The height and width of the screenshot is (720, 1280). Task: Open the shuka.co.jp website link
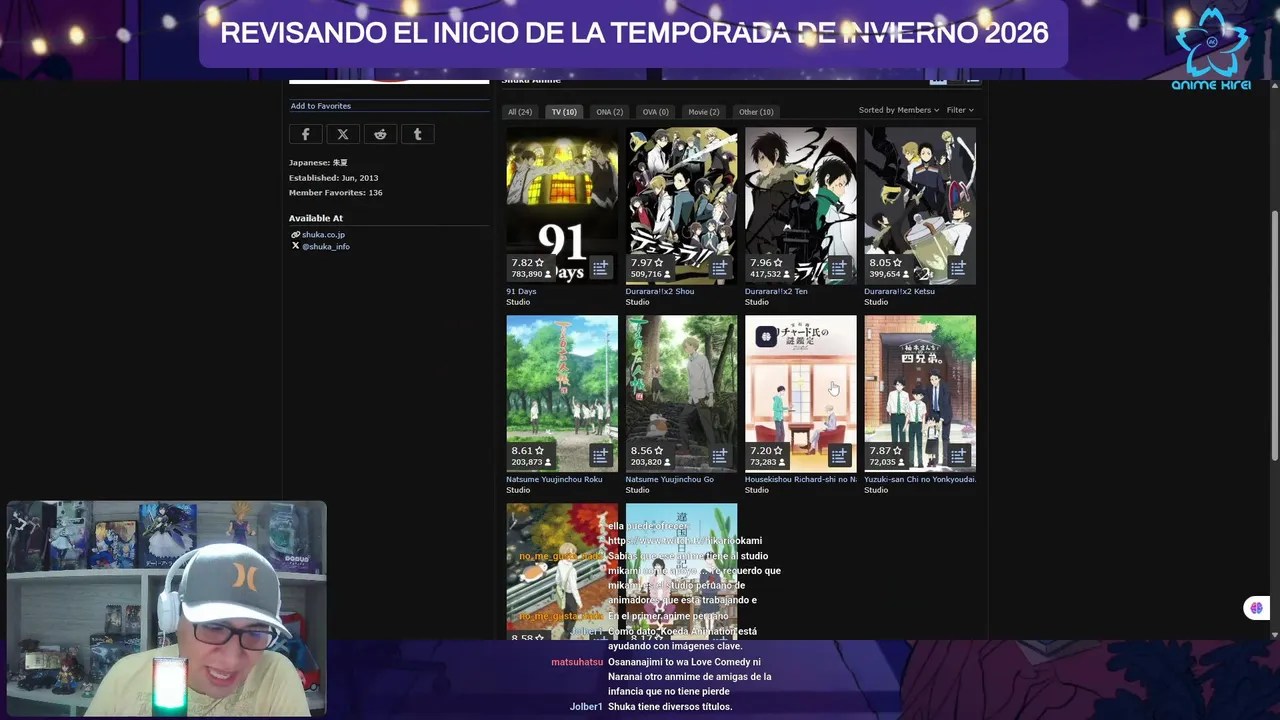323,235
